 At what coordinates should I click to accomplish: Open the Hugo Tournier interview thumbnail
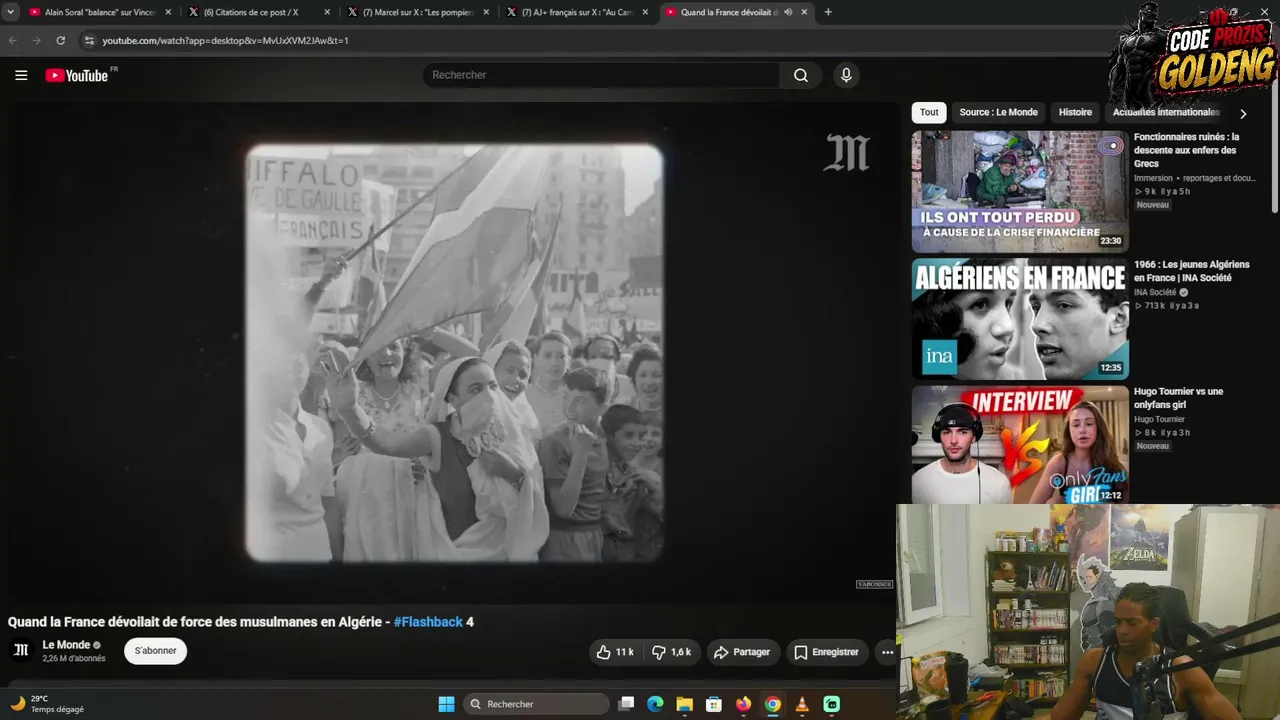pyautogui.click(x=1019, y=445)
